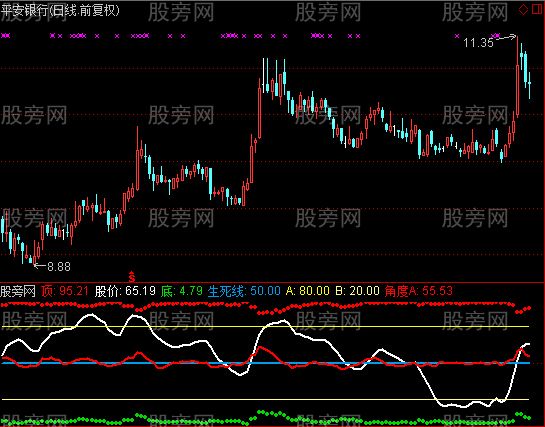
Task: Click the chart title 平安银行(日线.前复权)
Action: pos(60,10)
